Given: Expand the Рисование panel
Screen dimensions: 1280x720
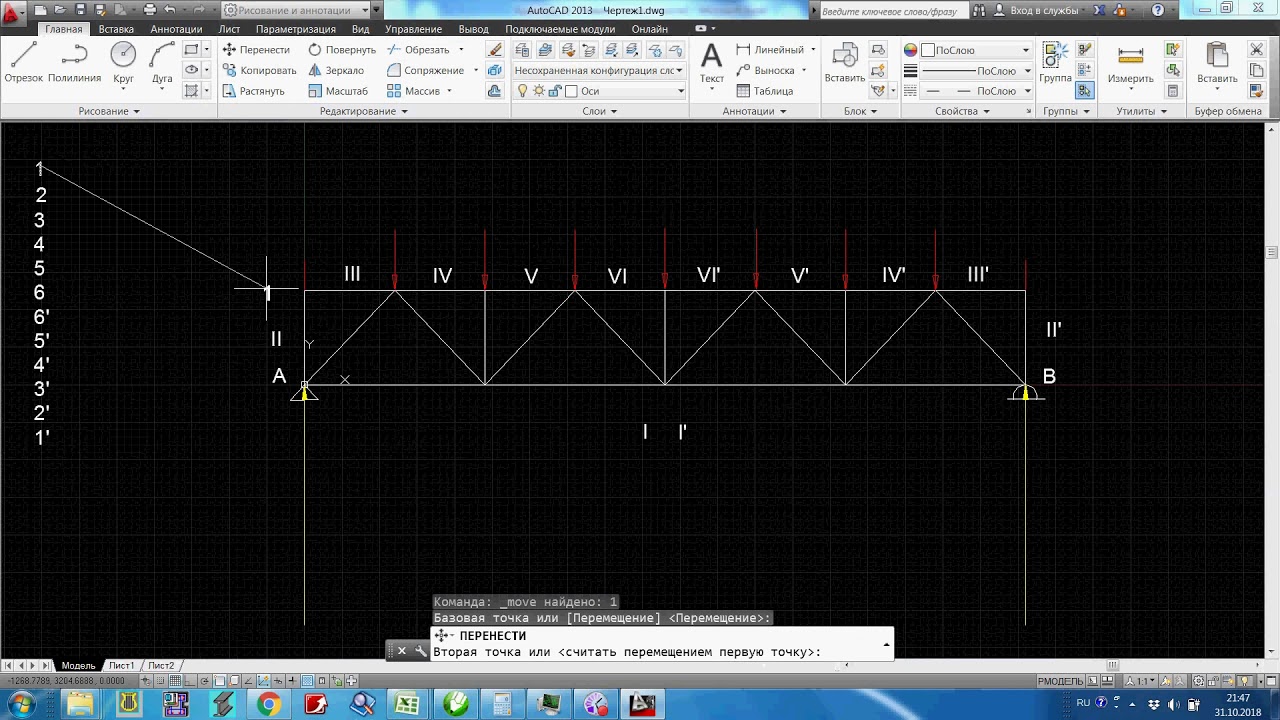Looking at the screenshot, I should tap(109, 111).
